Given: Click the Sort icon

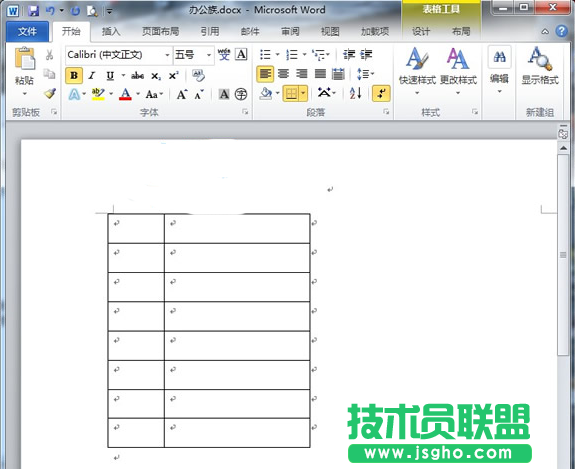Looking at the screenshot, I should pos(355,94).
